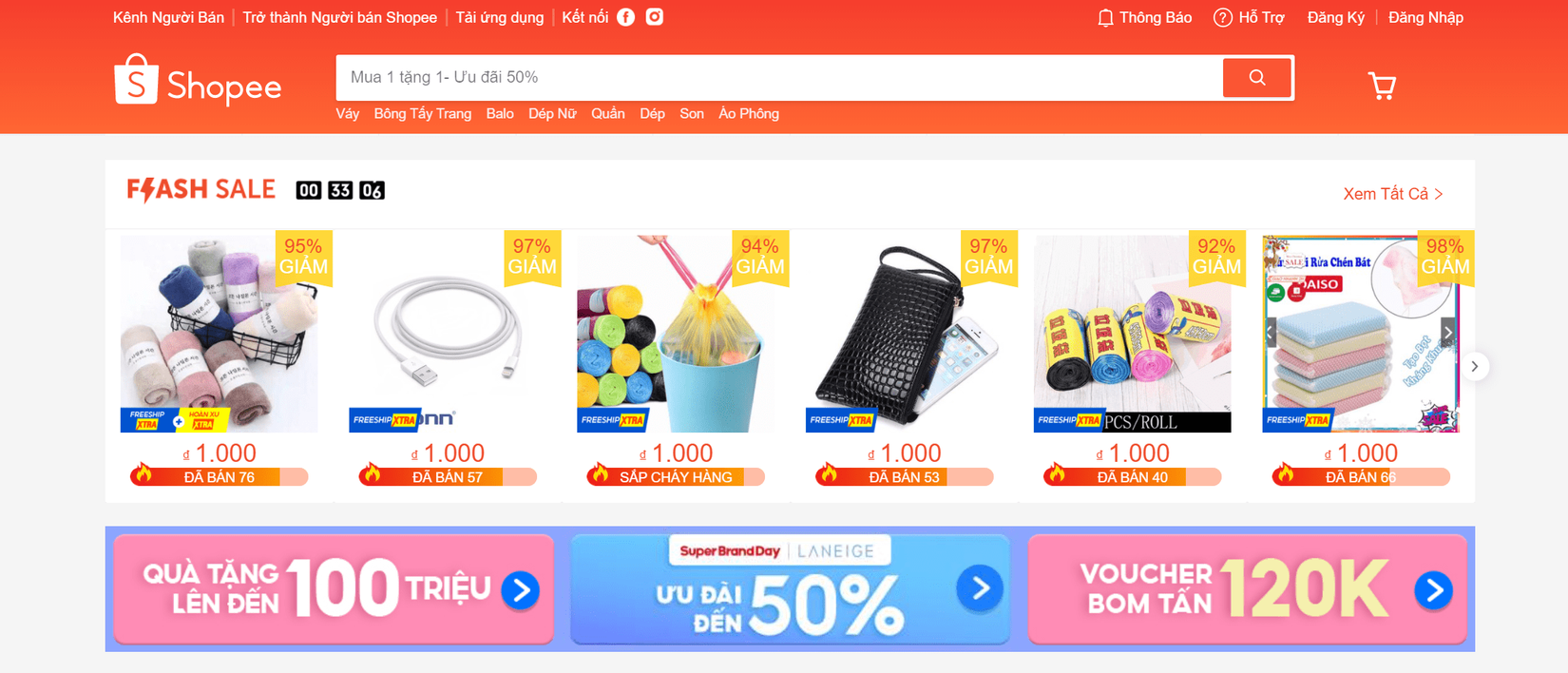
Task: Click the Đăng Ký link
Action: pos(1335,18)
